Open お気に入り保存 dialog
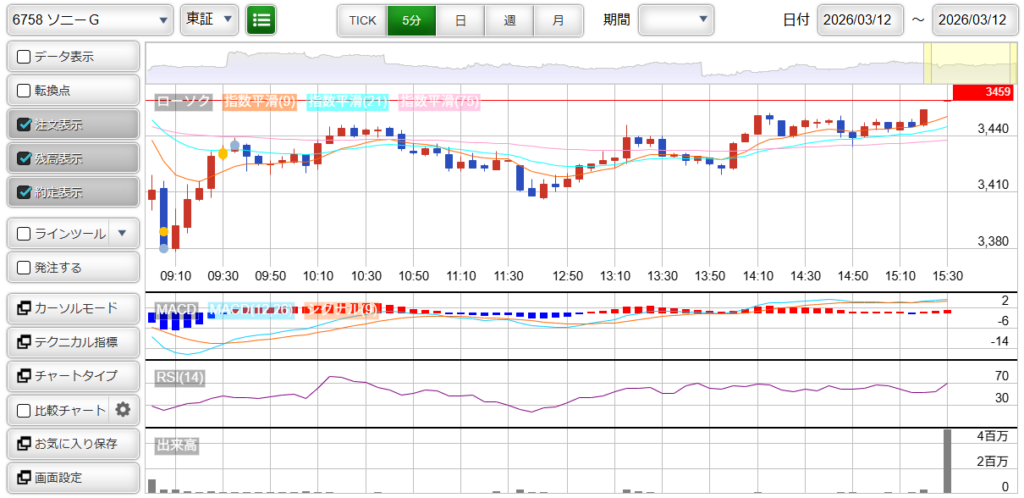The image size is (1024, 498). coord(72,443)
